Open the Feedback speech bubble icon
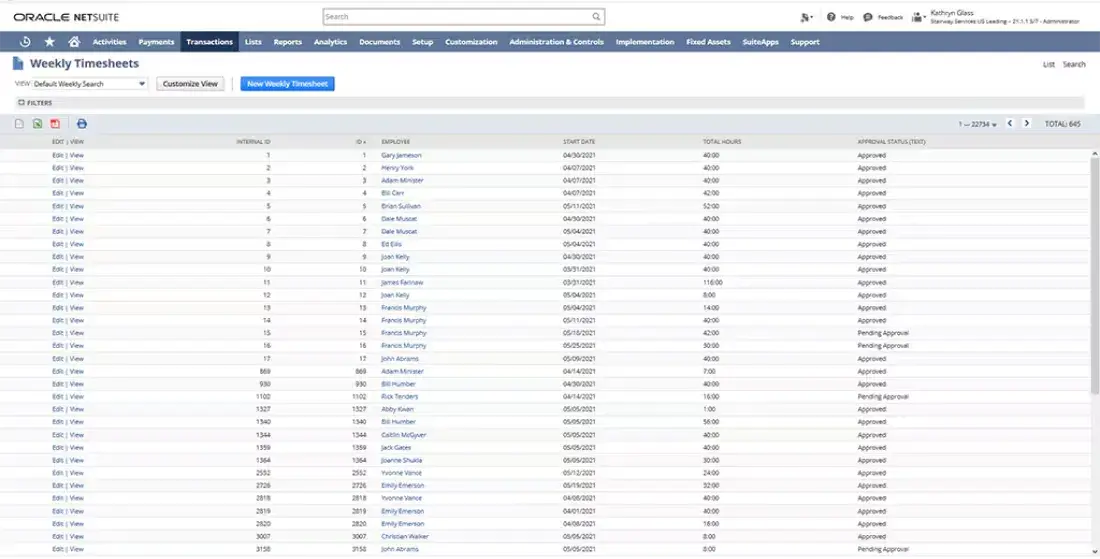Image resolution: width=1100 pixels, height=559 pixels. 868,17
